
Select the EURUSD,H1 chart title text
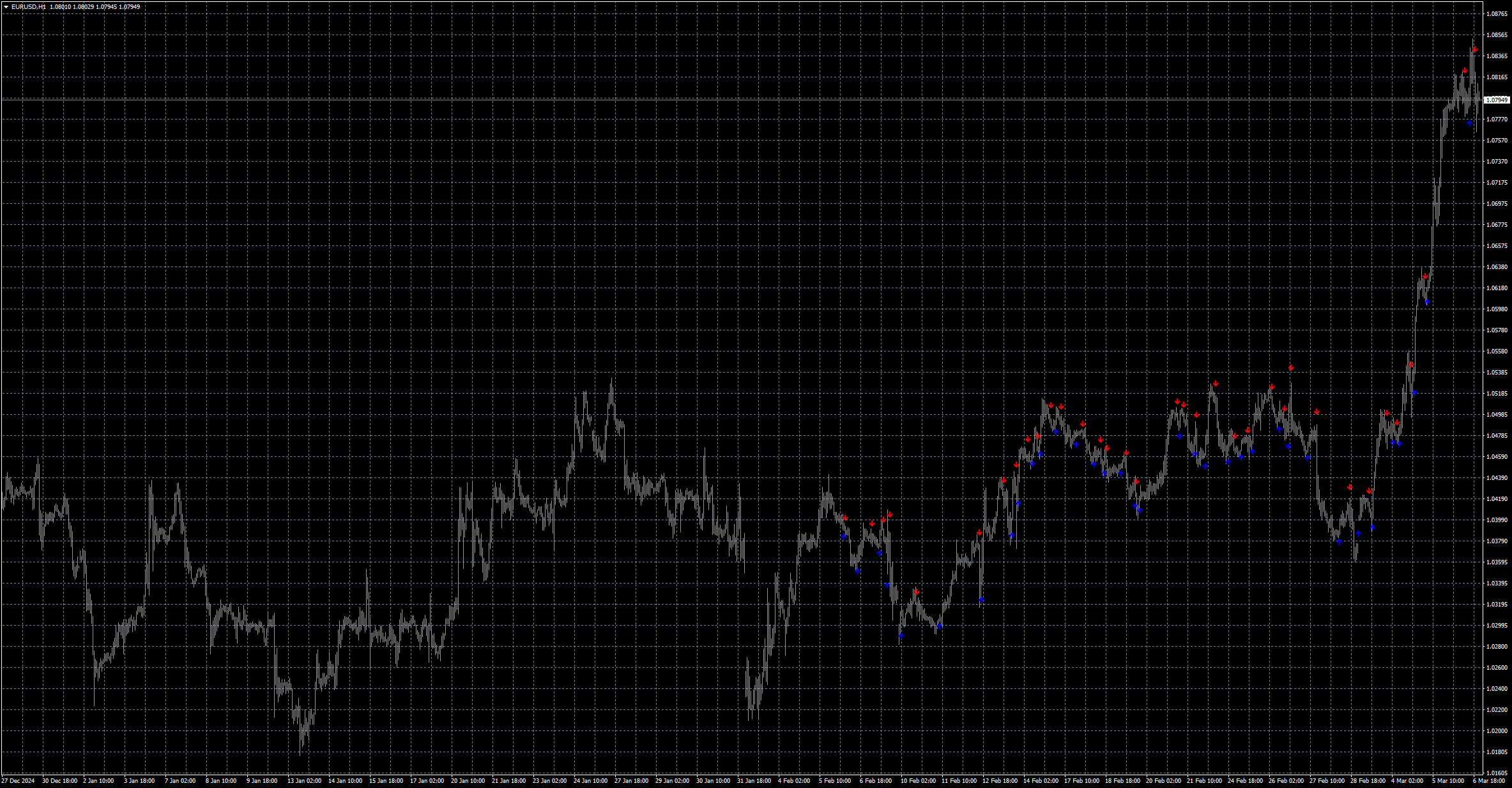pyautogui.click(x=28, y=7)
